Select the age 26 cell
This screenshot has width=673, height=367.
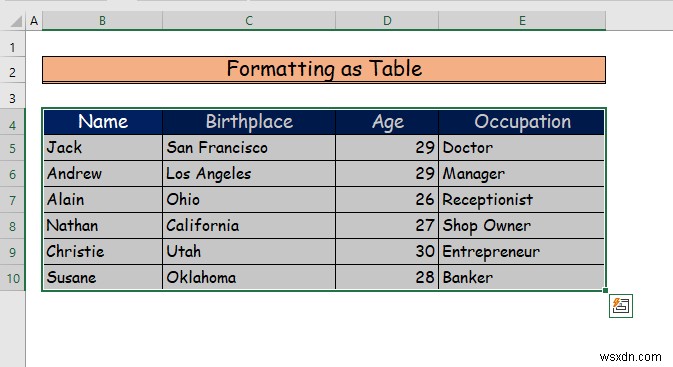point(387,200)
